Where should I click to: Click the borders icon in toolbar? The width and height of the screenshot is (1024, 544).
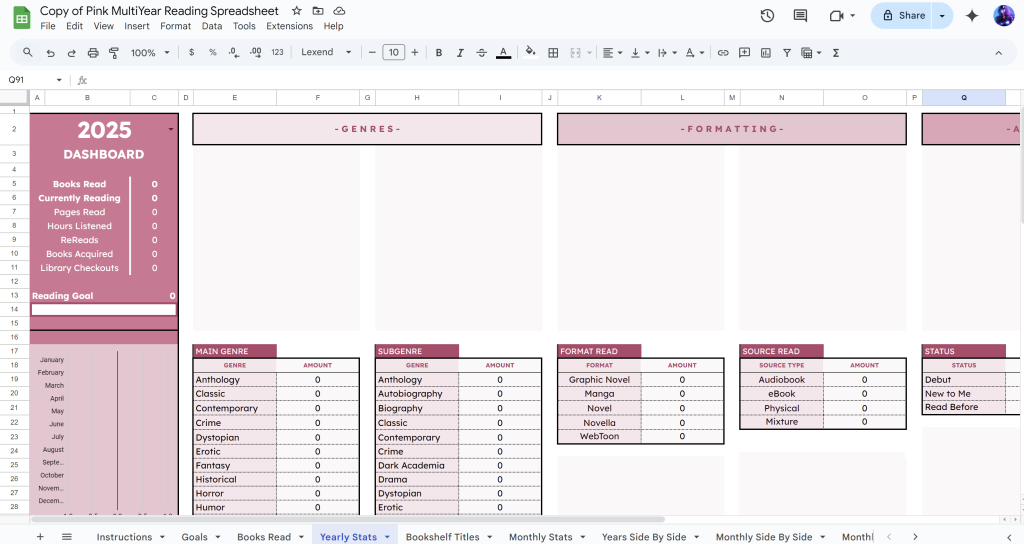pos(553,53)
